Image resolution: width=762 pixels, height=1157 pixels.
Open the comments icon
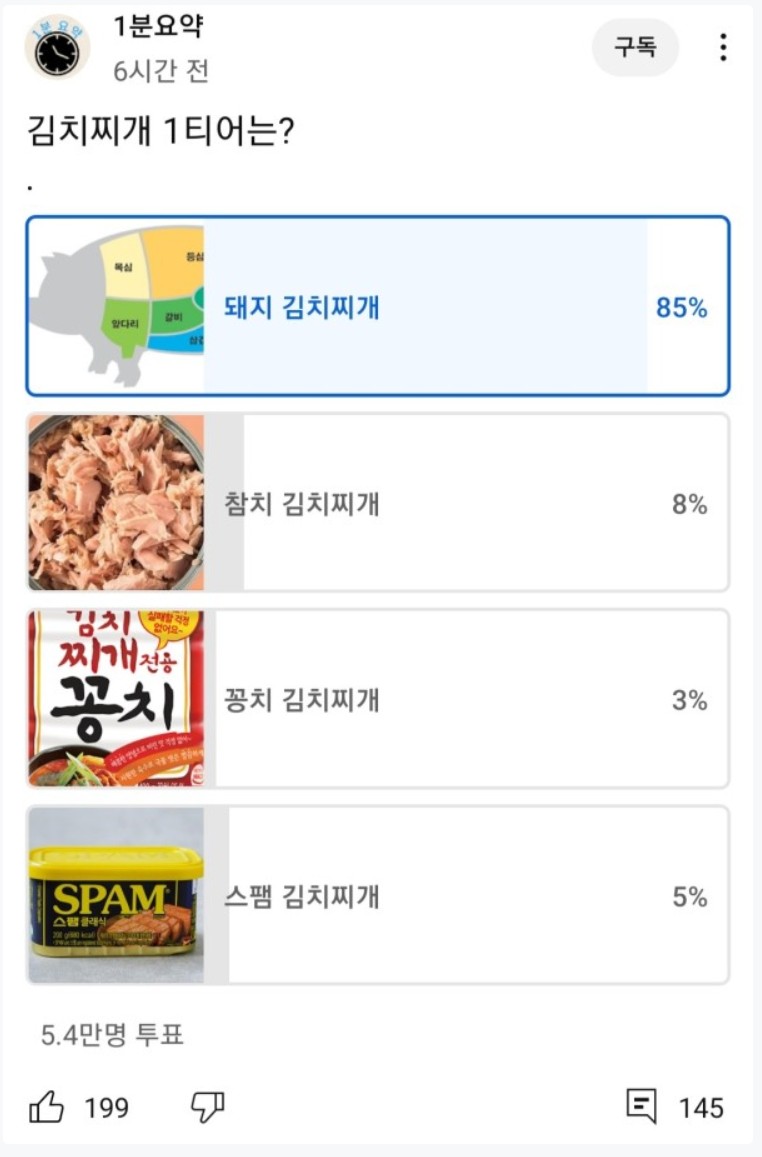(641, 1106)
